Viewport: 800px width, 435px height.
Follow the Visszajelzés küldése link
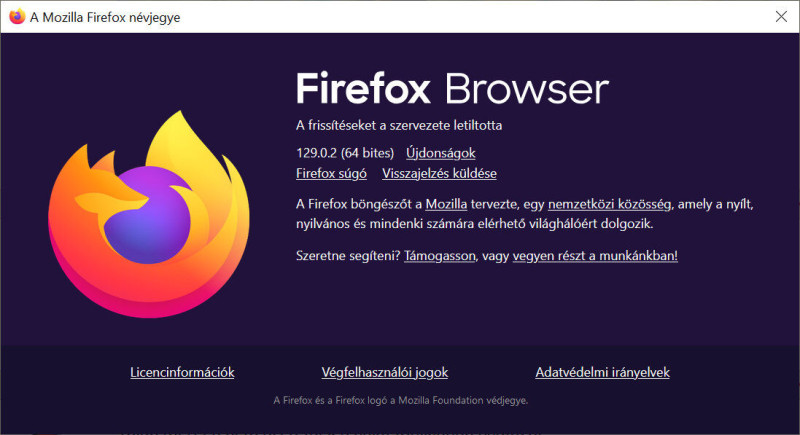pos(439,173)
